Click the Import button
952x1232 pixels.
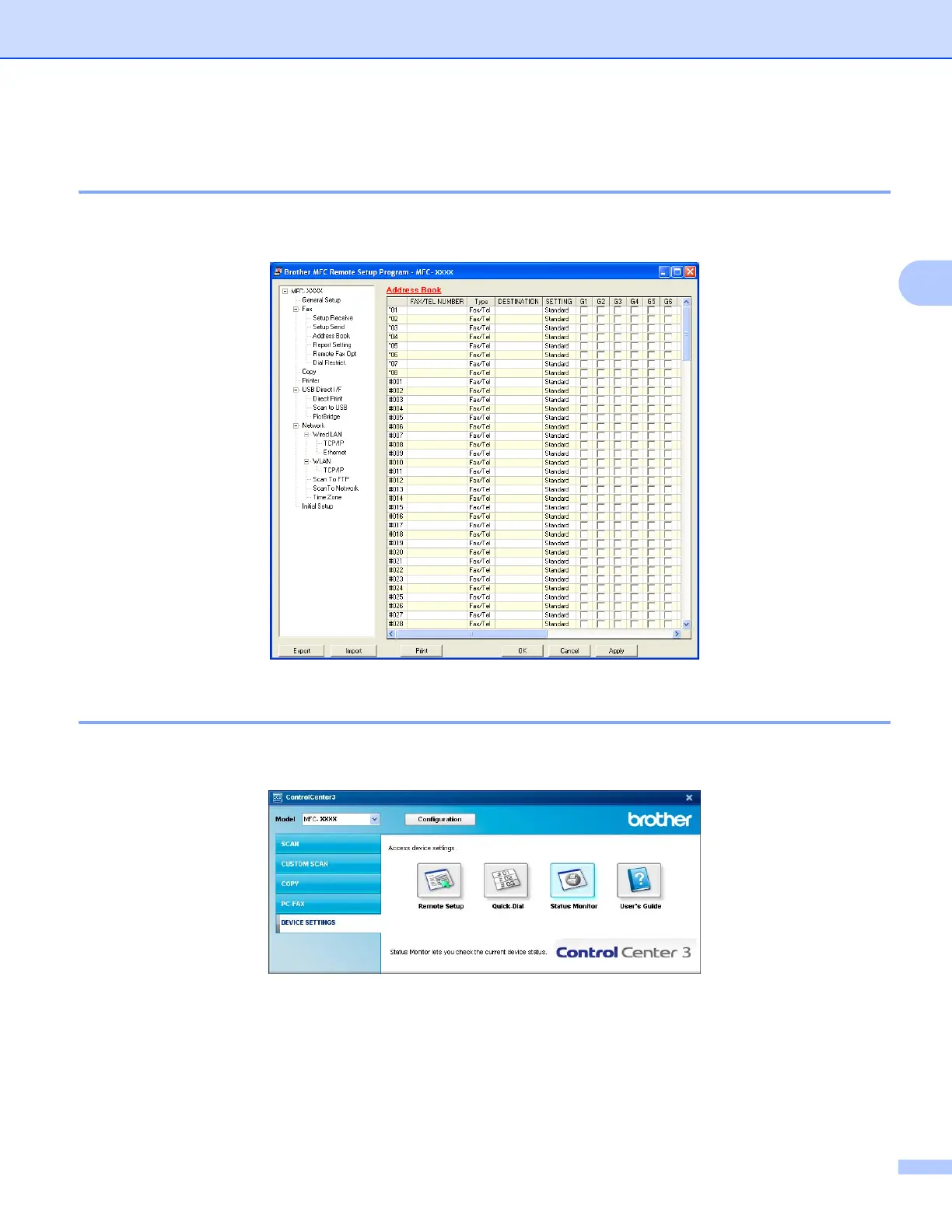coord(354,651)
